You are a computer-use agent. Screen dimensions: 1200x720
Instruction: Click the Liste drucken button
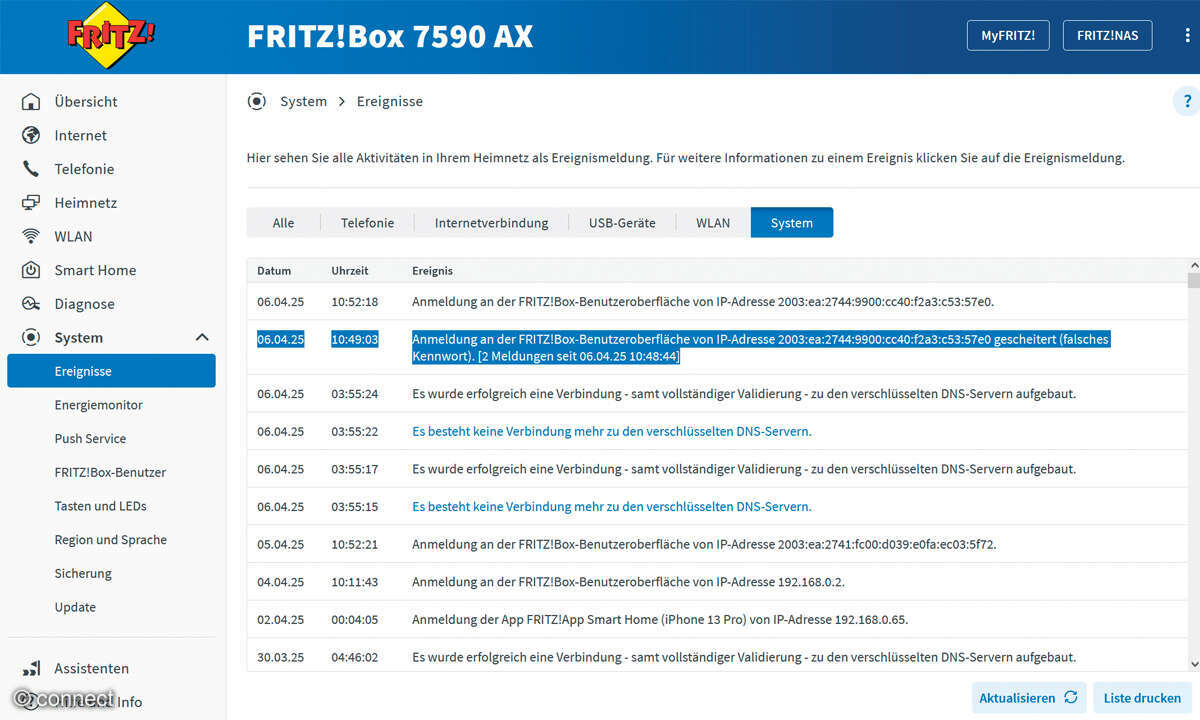pyautogui.click(x=1142, y=698)
